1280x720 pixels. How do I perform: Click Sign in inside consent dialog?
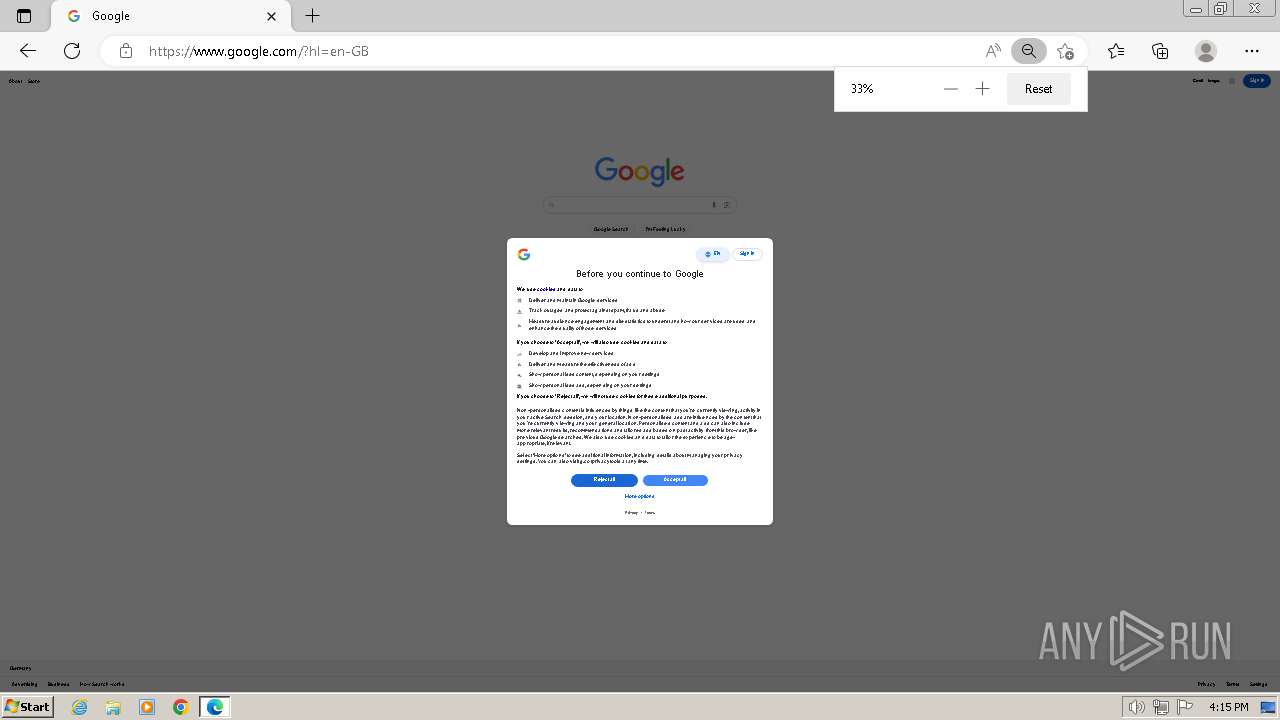[747, 254]
